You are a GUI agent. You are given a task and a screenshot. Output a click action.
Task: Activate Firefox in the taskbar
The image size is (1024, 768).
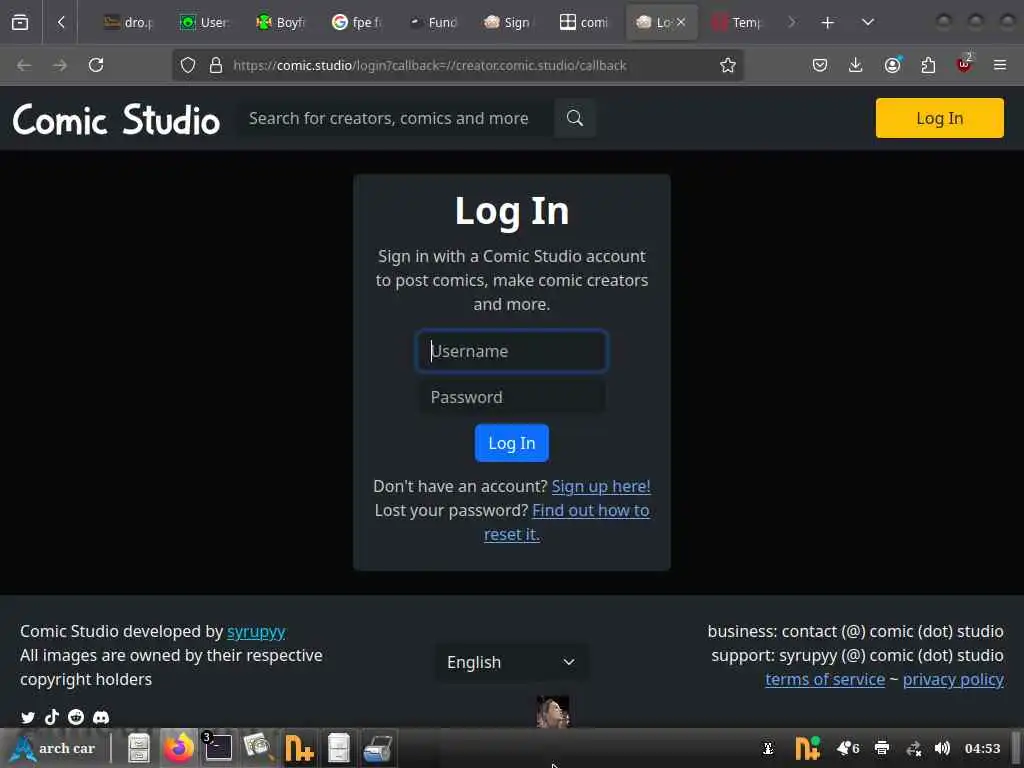178,748
